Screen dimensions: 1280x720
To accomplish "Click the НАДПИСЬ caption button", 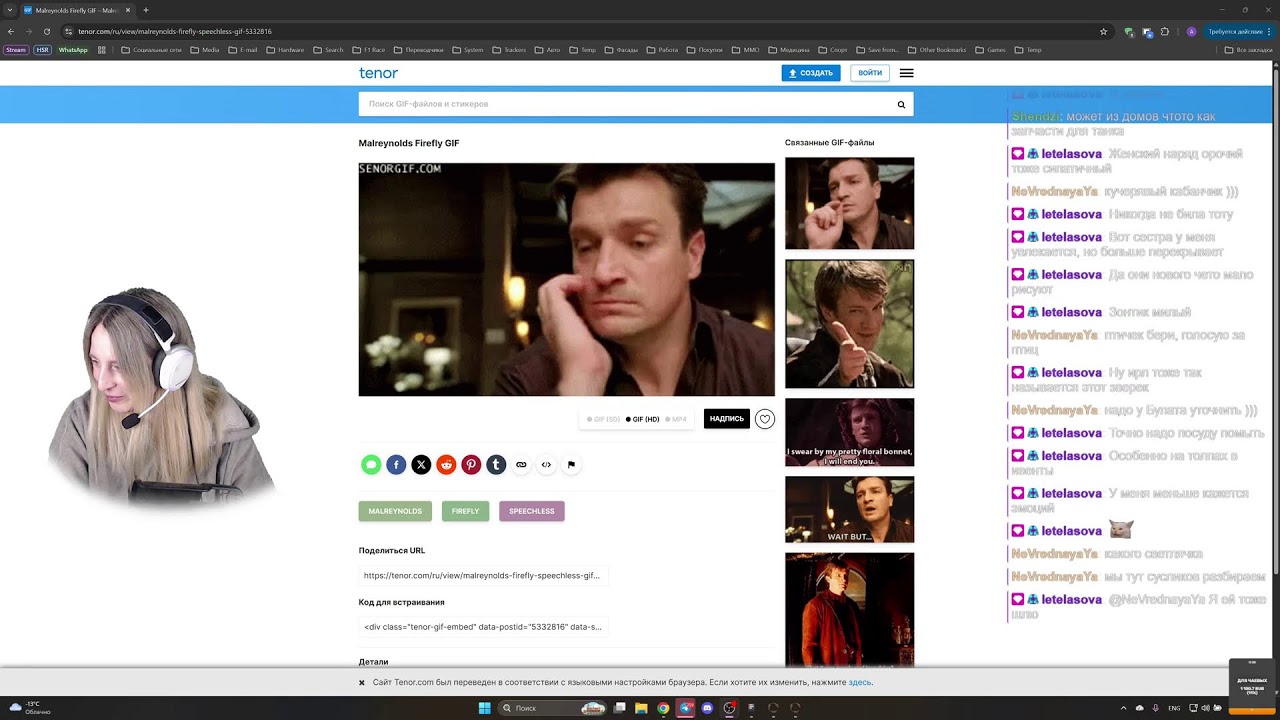I will [727, 419].
